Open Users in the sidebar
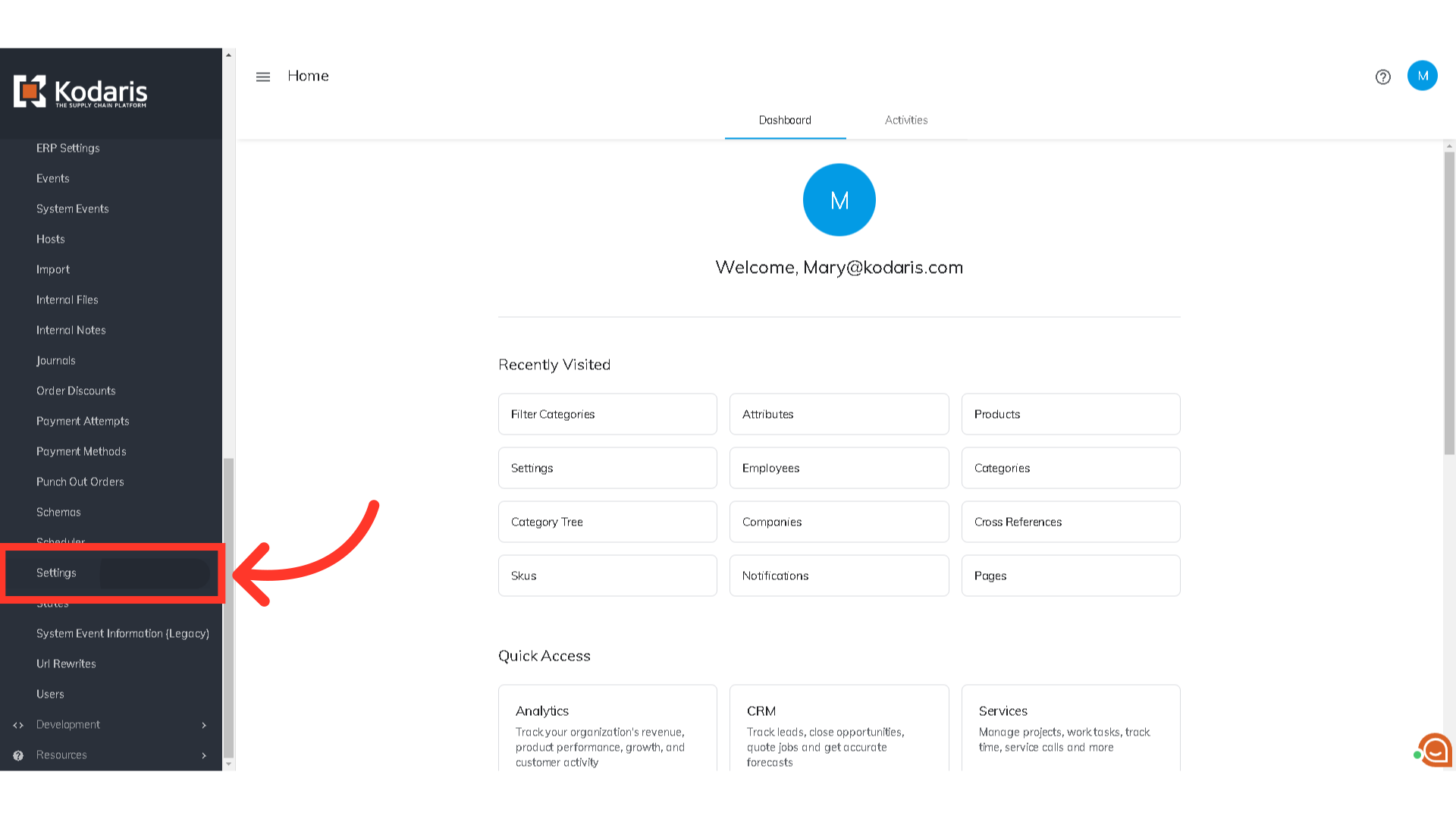 click(x=50, y=694)
